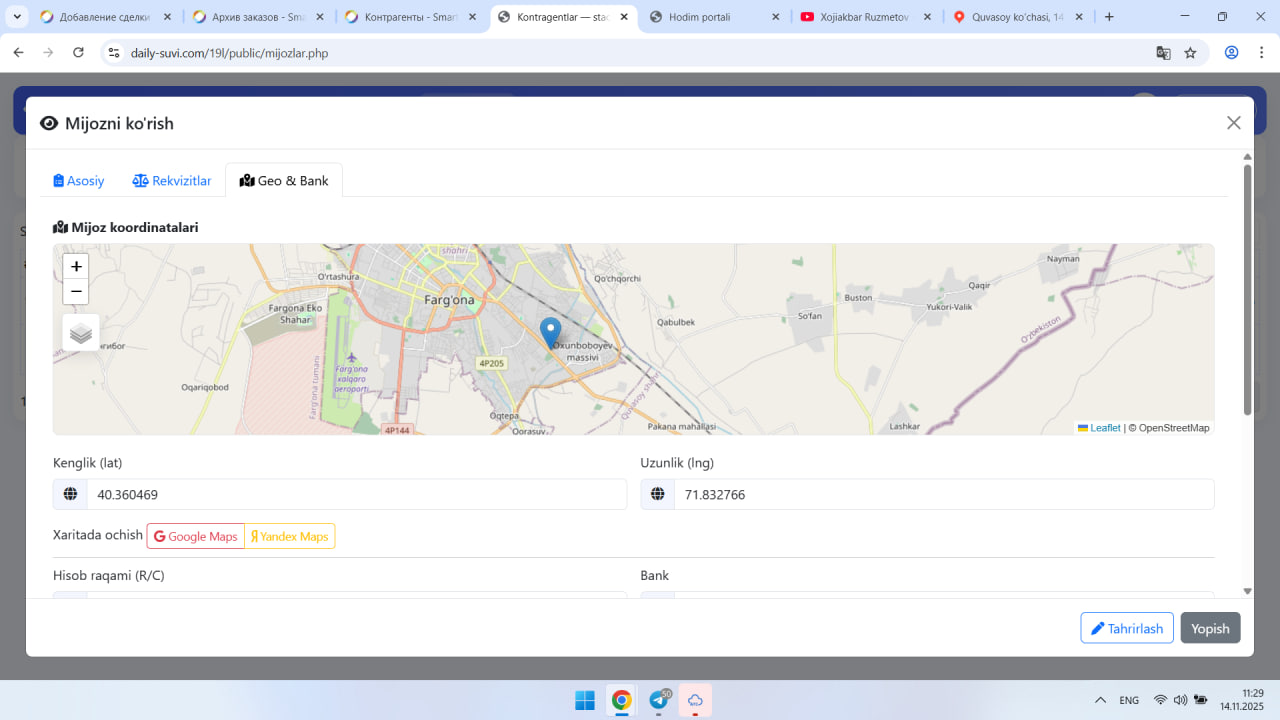The image size is (1280, 720).
Task: Reload the page
Action: pyautogui.click(x=78, y=53)
